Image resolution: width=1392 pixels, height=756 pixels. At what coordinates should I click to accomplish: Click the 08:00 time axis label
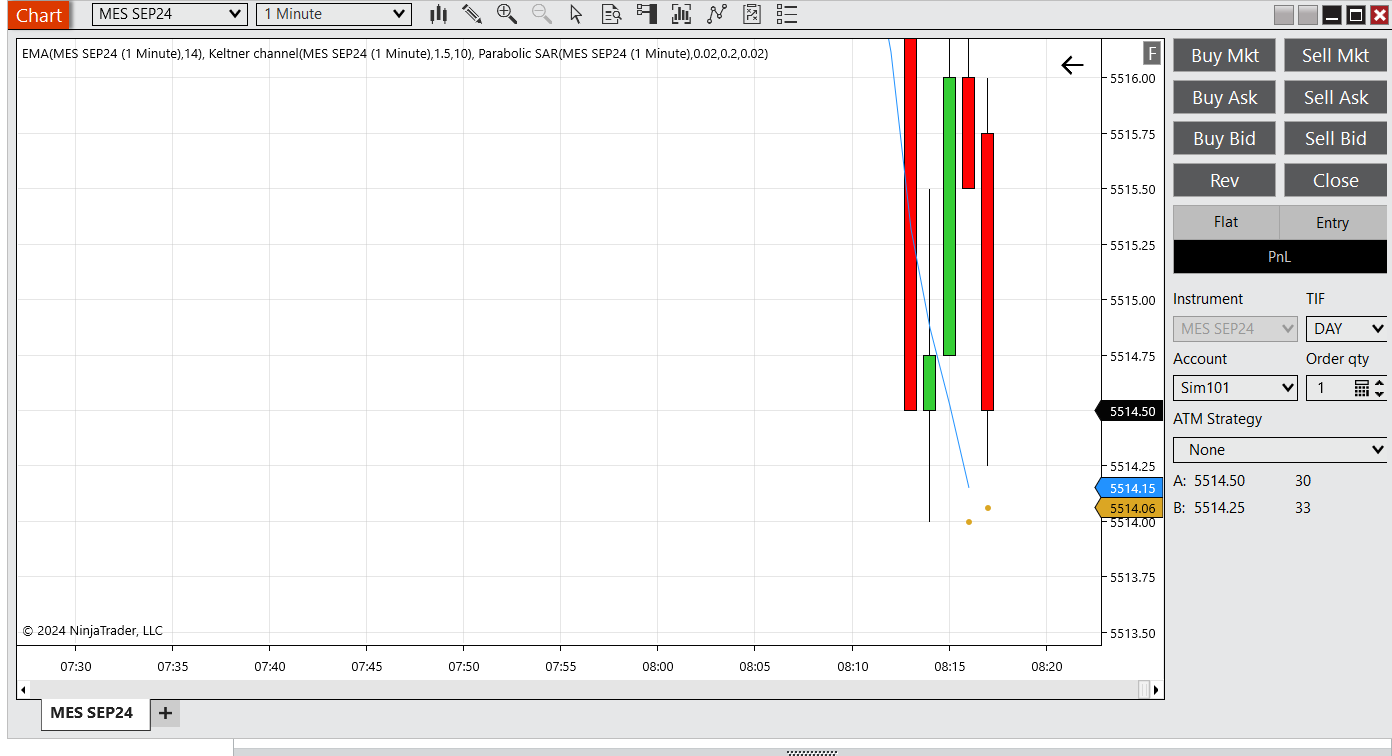pos(657,666)
